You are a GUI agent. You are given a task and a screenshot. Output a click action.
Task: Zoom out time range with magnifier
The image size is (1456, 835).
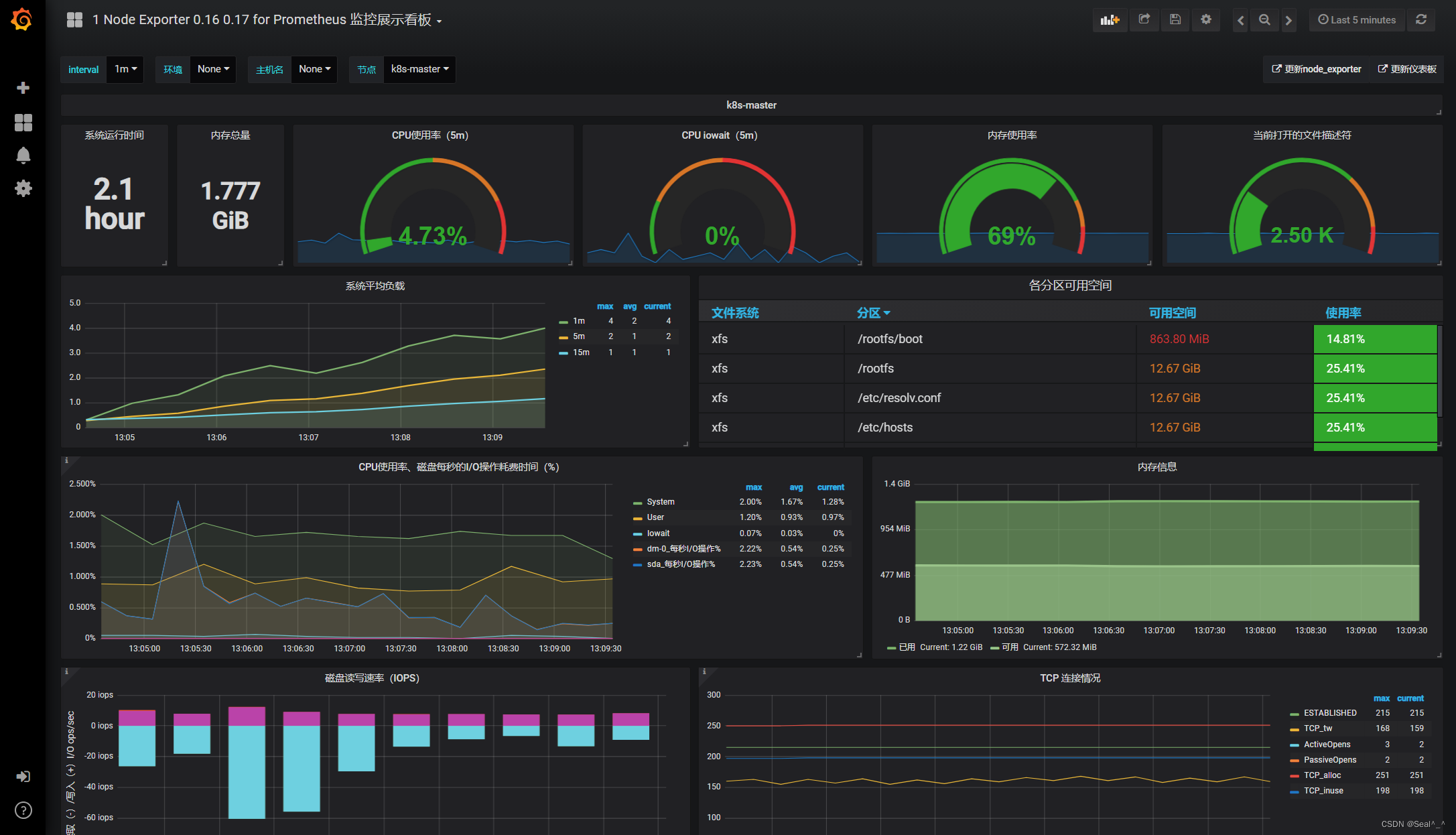pyautogui.click(x=1264, y=20)
